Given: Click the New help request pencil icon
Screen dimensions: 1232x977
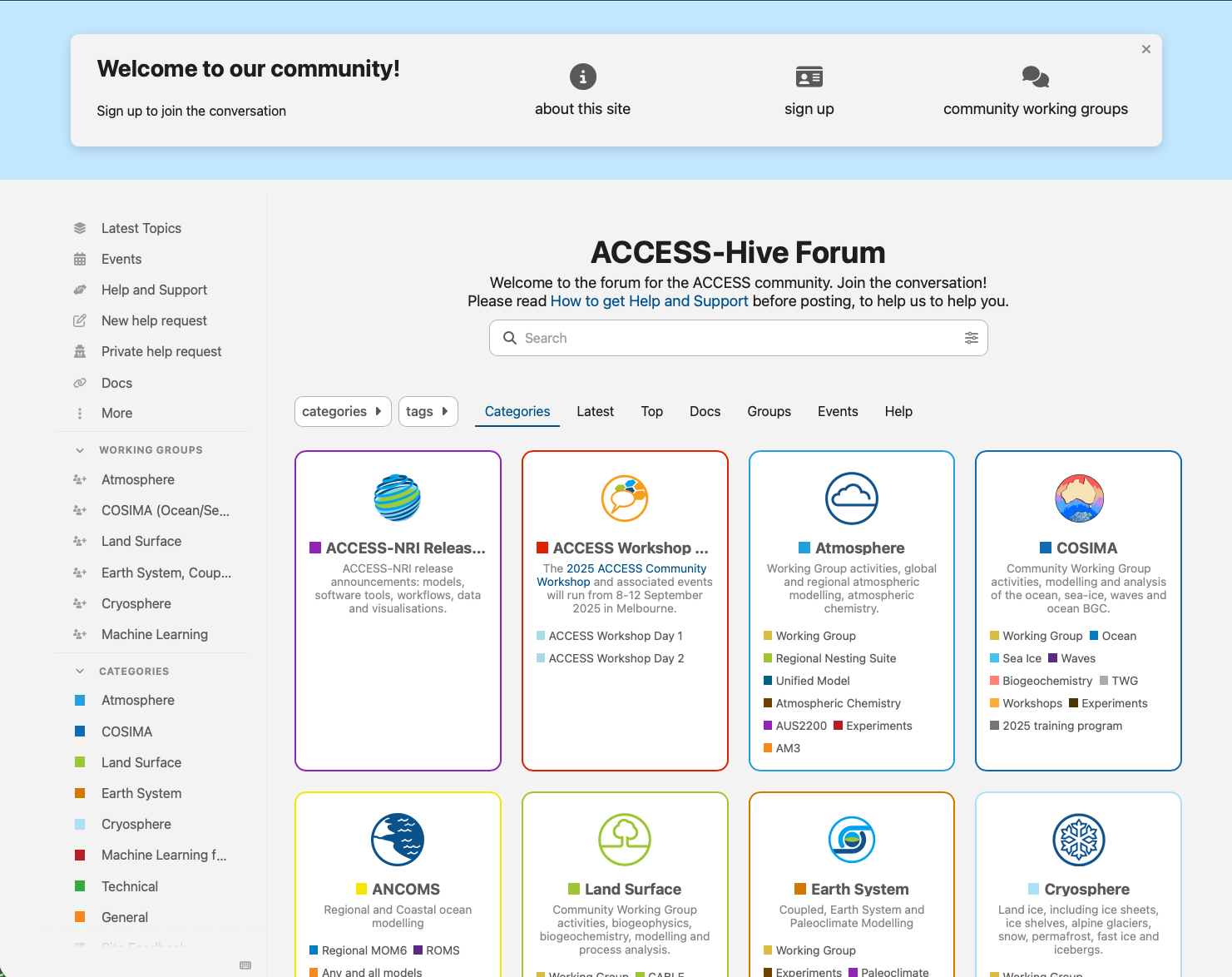Looking at the screenshot, I should click(80, 320).
